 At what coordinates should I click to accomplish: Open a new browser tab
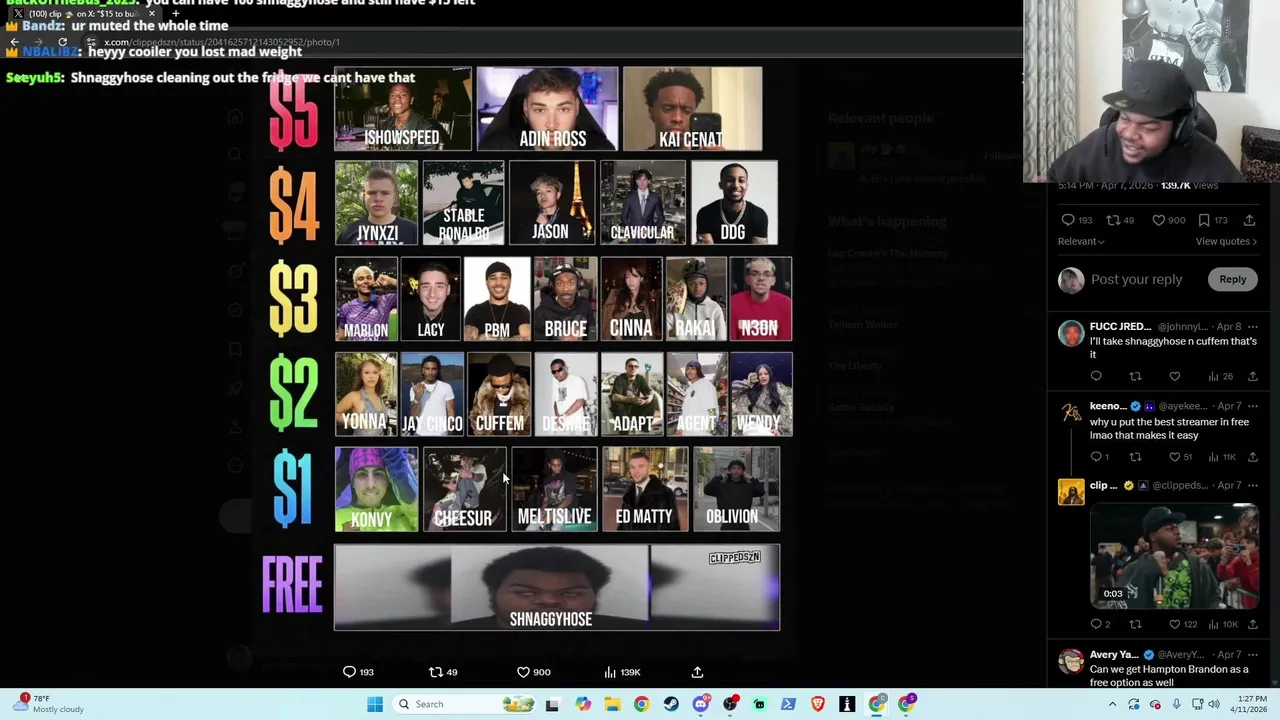pyautogui.click(x=175, y=14)
